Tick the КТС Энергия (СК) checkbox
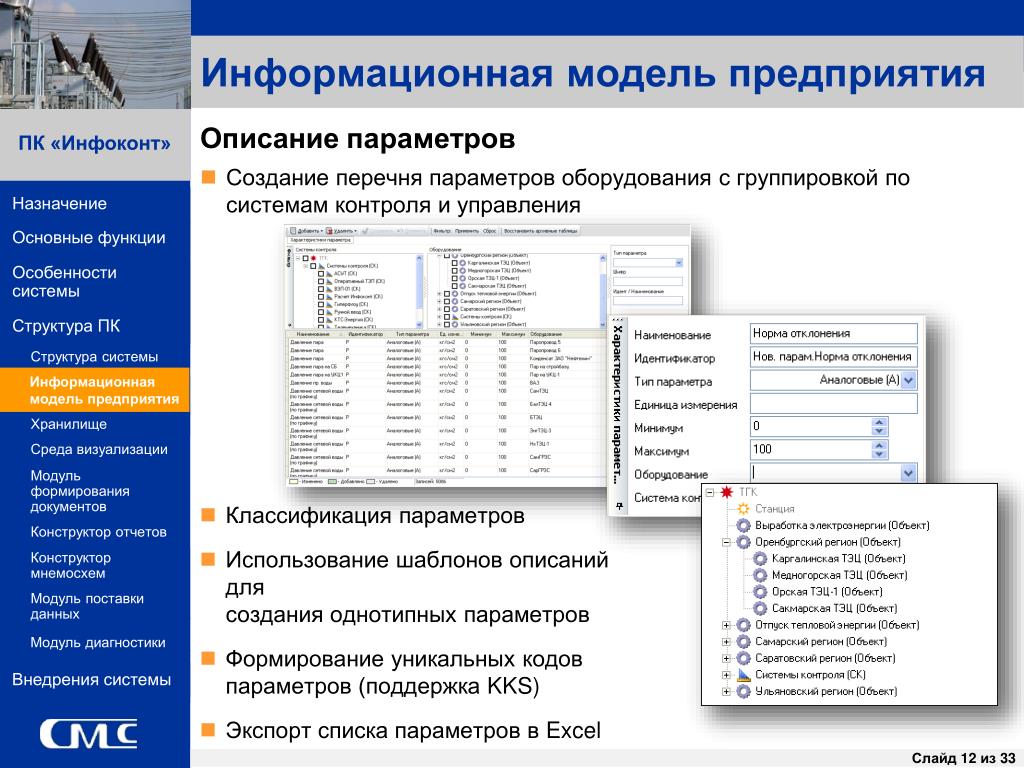The image size is (1024, 768). [x=321, y=320]
